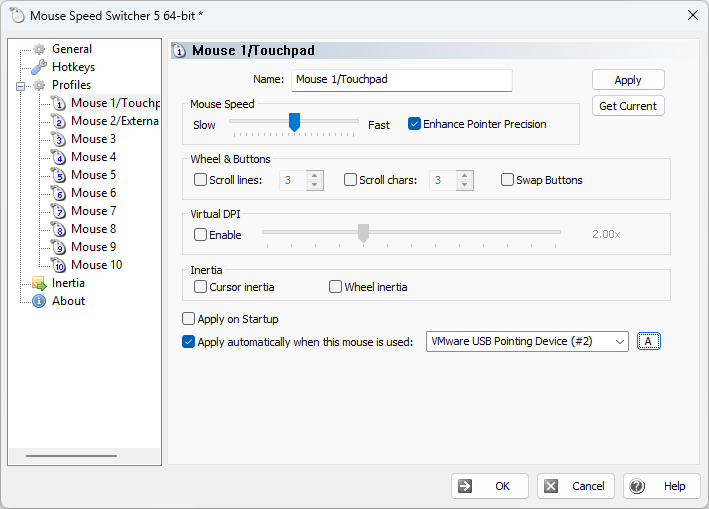The width and height of the screenshot is (709, 509).
Task: Open the Inertia settings page
Action: click(x=68, y=283)
